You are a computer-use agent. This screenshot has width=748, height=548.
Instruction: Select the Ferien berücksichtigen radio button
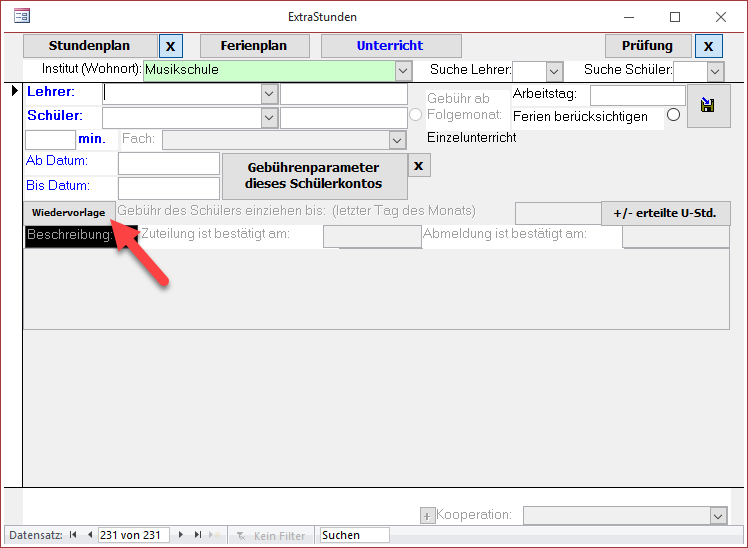pyautogui.click(x=673, y=115)
